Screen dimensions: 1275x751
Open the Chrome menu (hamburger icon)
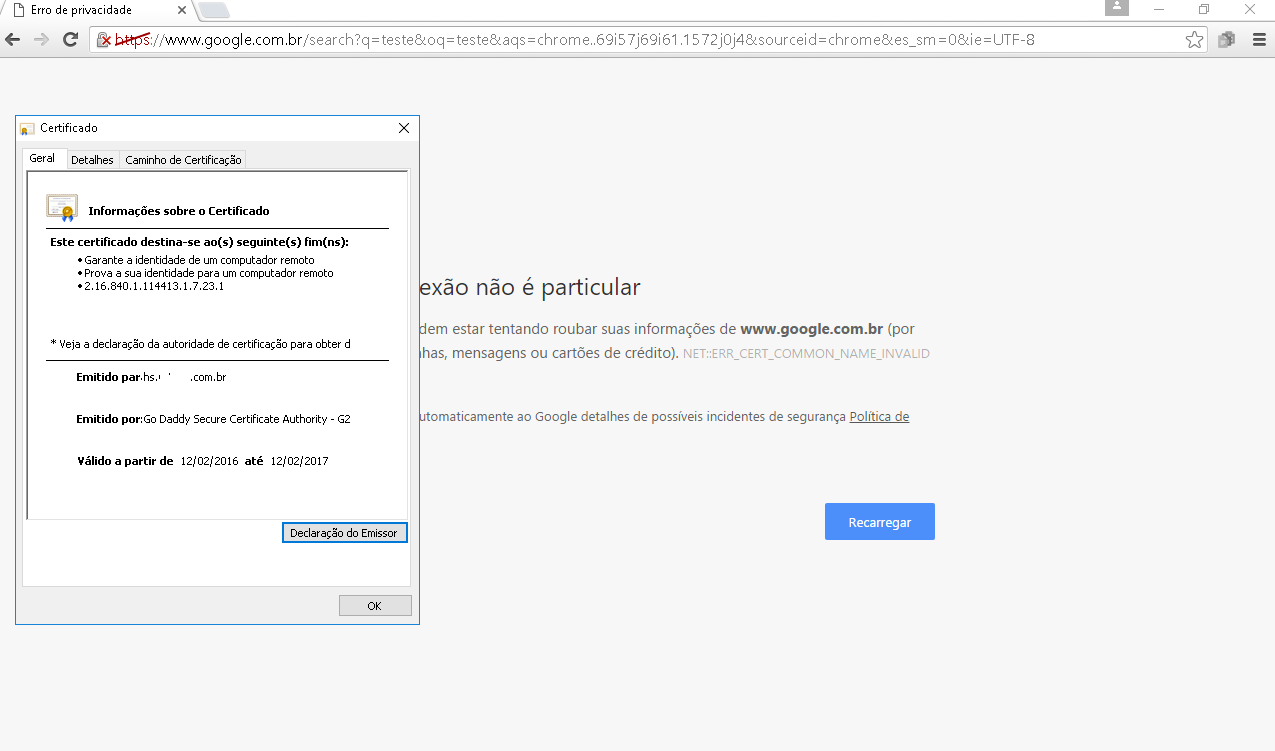point(1259,40)
